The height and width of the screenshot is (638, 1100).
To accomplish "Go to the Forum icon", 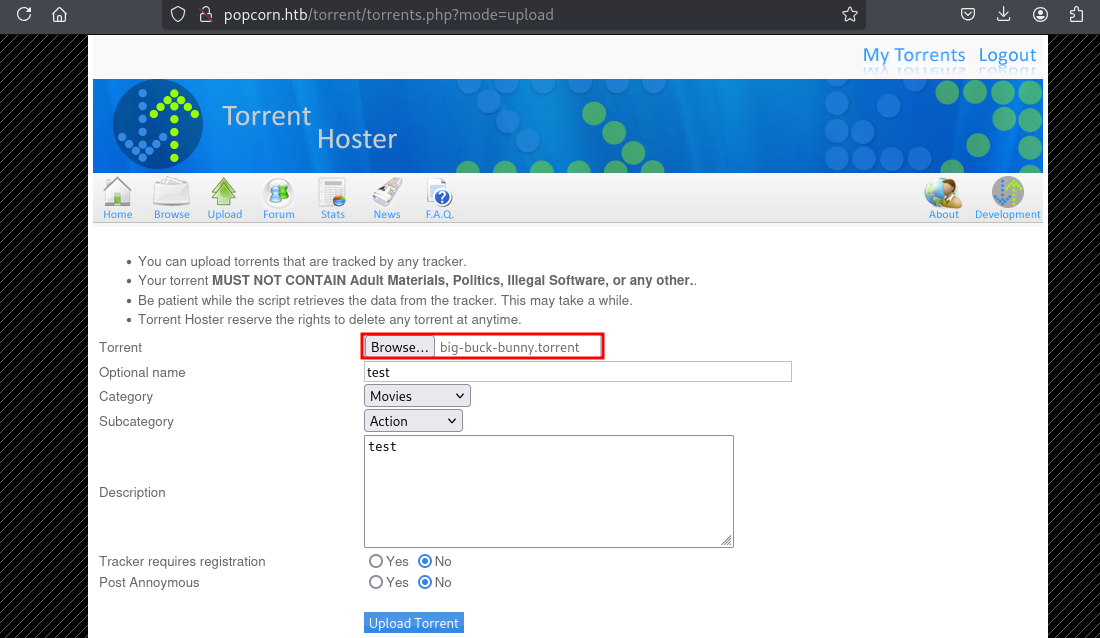I will (278, 198).
